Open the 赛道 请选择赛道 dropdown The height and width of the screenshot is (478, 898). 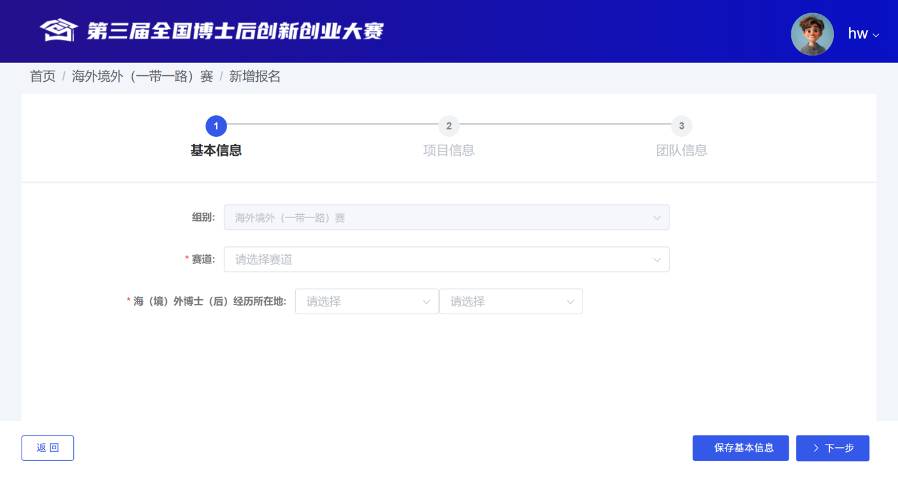446,259
